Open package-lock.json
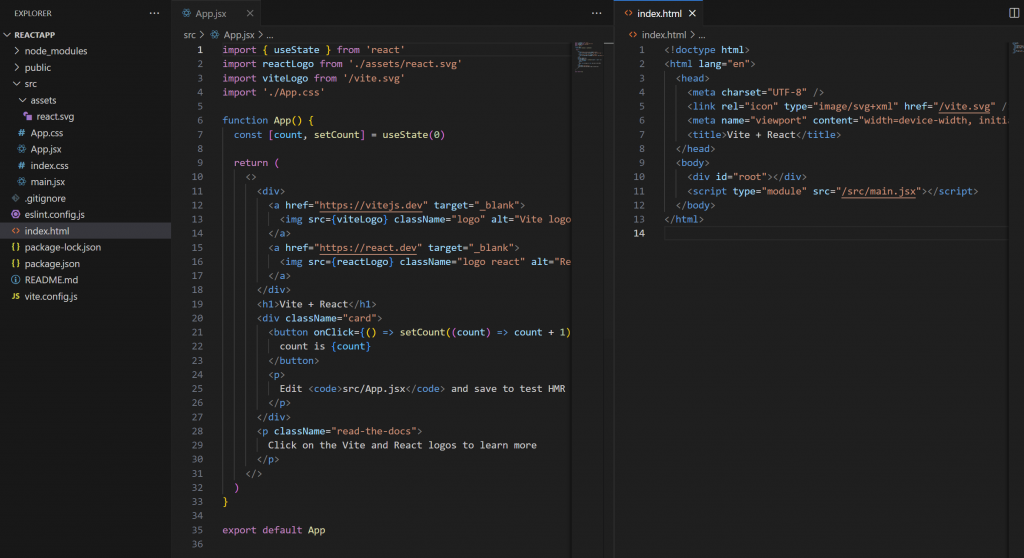This screenshot has height=558, width=1024. pos(86,247)
